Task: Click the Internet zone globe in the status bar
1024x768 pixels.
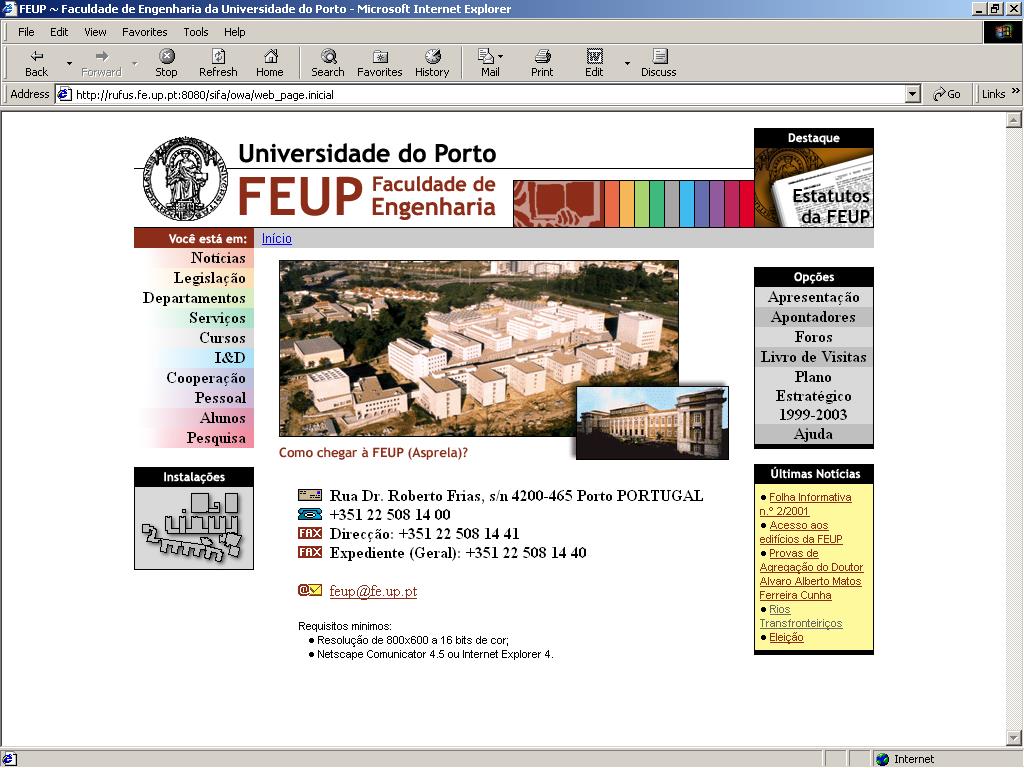Action: (x=883, y=759)
